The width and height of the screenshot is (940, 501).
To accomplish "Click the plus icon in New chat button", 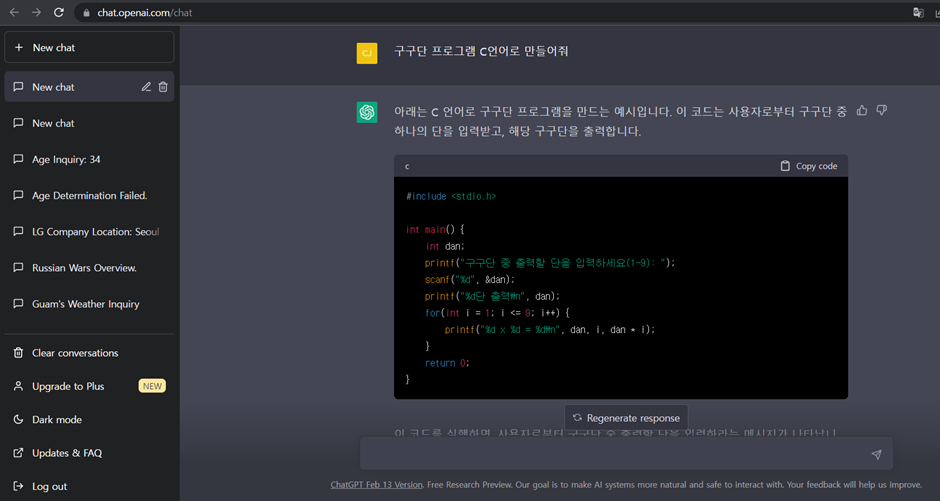I will [x=19, y=47].
